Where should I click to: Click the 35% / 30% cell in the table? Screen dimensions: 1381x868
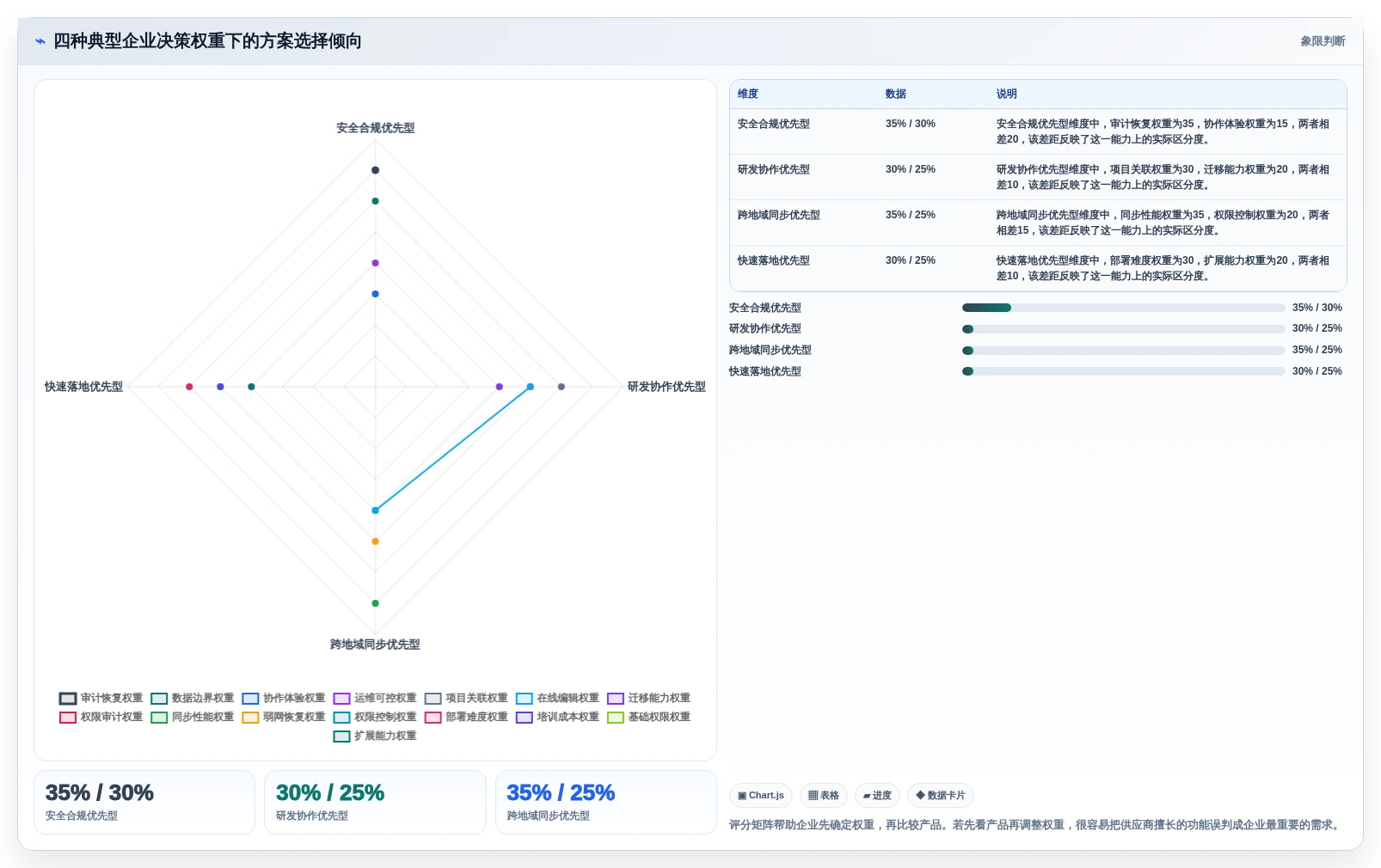911,124
